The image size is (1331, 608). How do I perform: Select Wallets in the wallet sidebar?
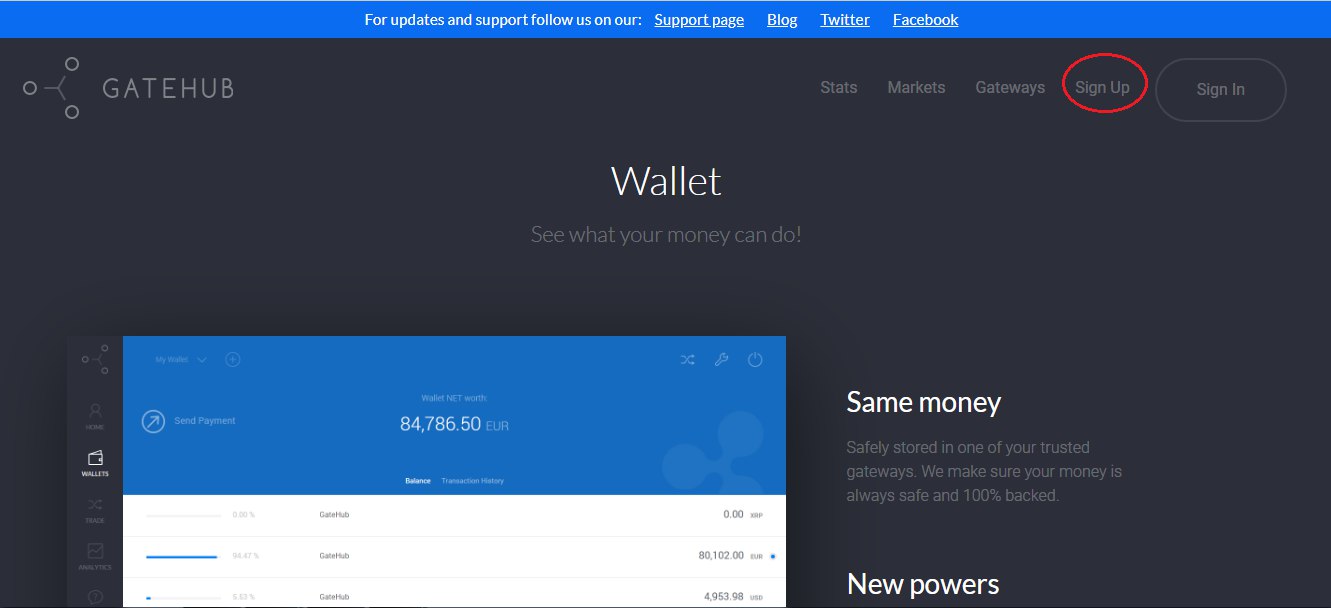tap(95, 464)
